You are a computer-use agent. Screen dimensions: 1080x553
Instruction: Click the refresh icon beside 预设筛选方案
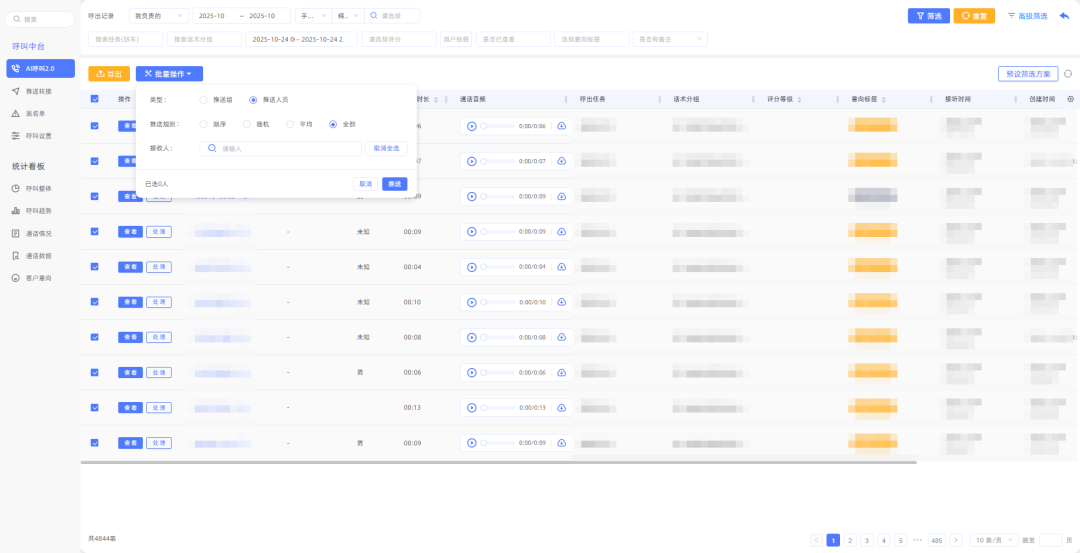tap(1068, 74)
